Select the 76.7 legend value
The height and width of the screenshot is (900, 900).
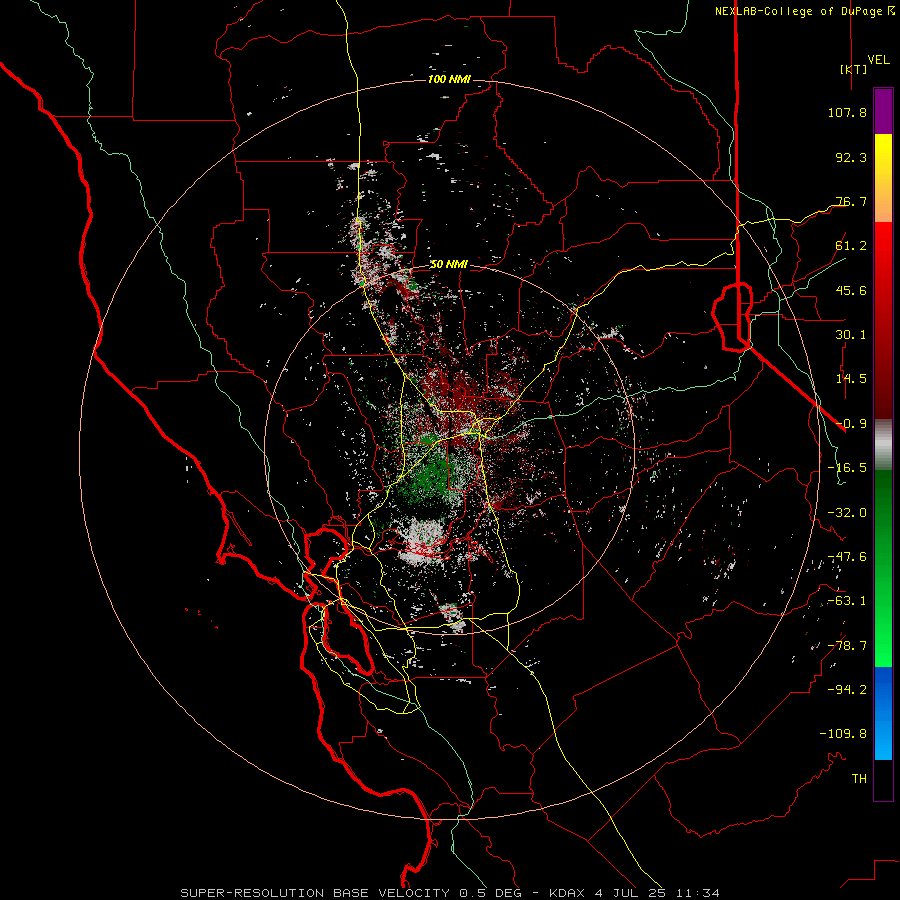point(851,201)
